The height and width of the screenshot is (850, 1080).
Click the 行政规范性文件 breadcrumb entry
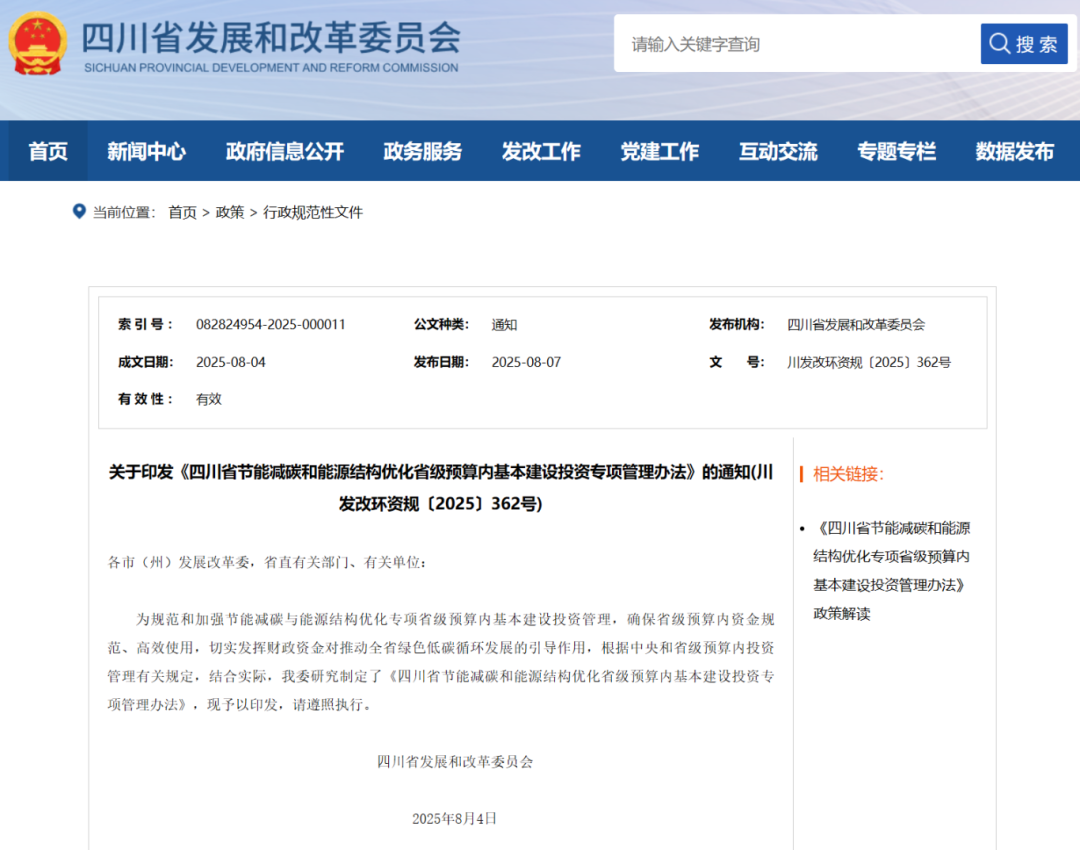coord(313,211)
